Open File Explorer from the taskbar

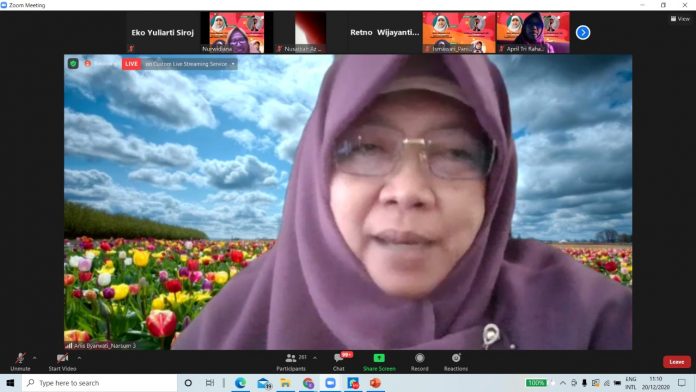tap(285, 383)
